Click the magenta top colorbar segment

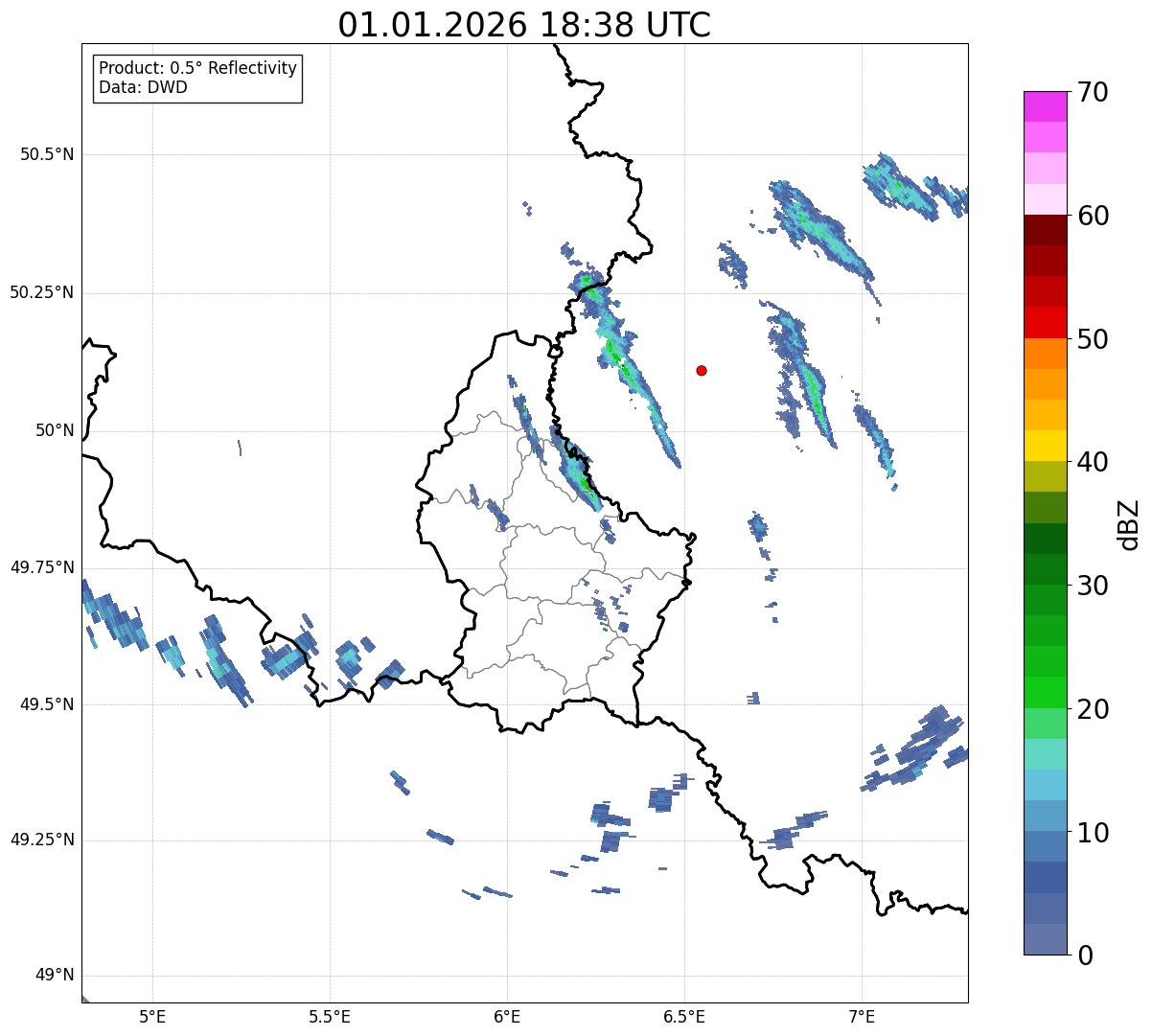[1045, 106]
